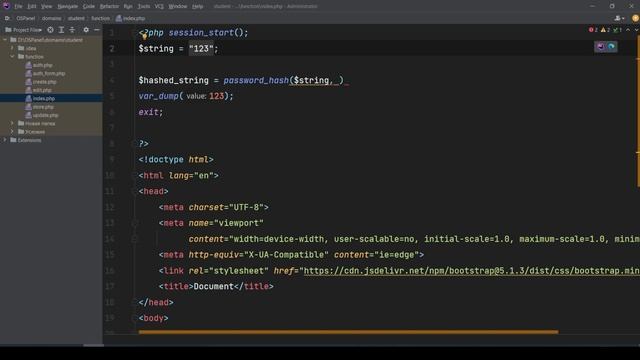Select auth.php in project tree

(42, 65)
